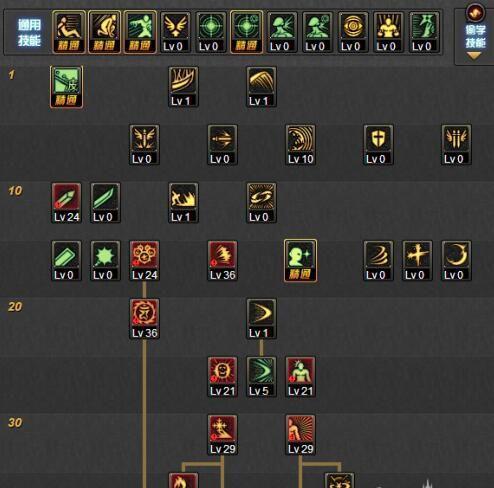Screen dimensions: 494x488
Task: Click the flame ground Lv 1 skill
Action: coord(183,203)
